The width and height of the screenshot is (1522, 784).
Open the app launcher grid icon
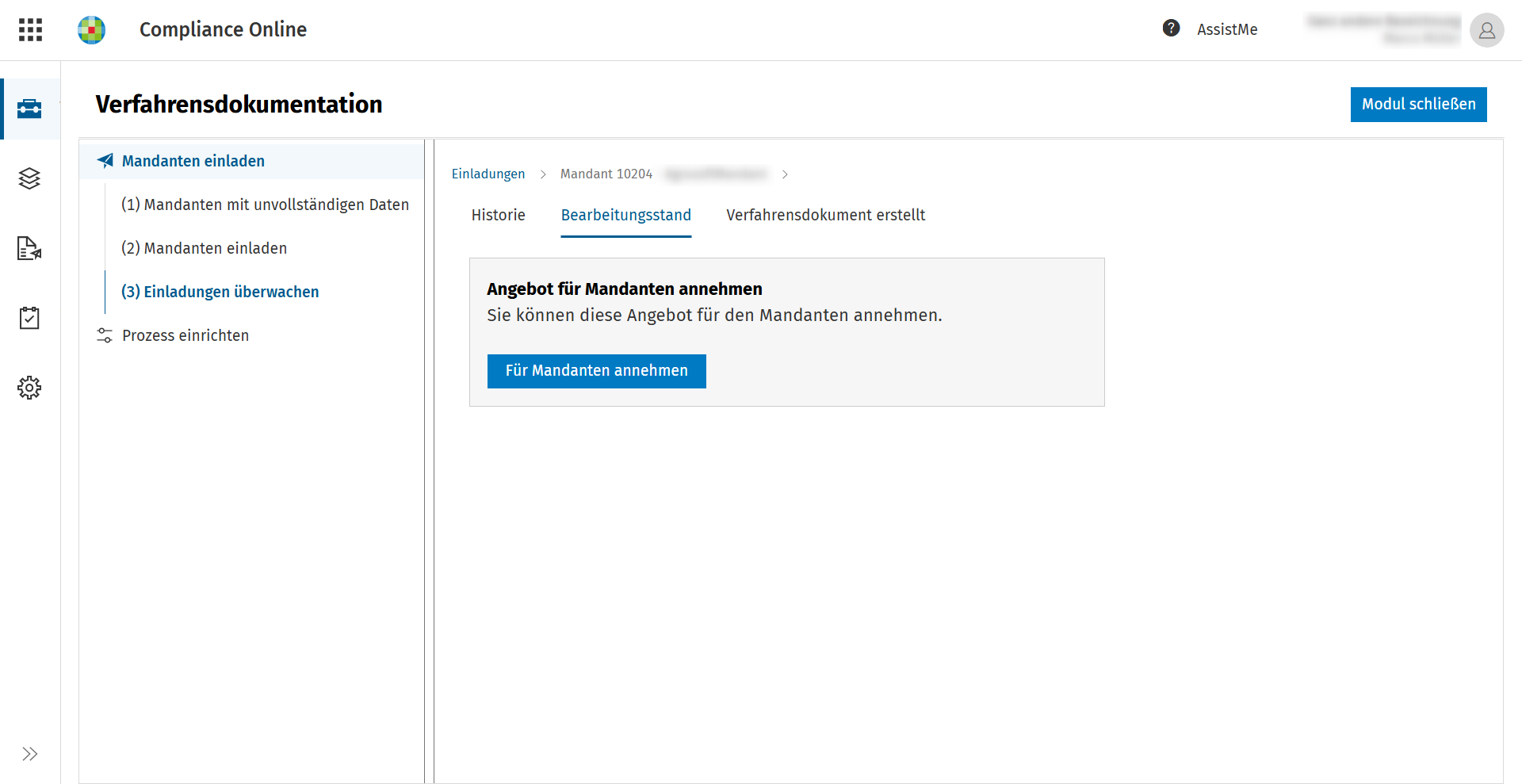tap(30, 30)
